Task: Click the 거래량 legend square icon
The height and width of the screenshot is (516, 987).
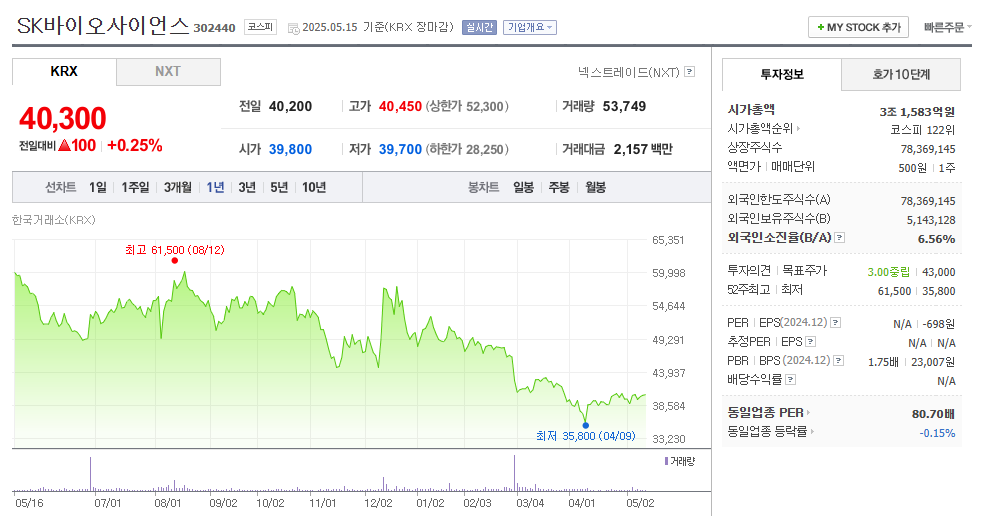Action: click(x=666, y=461)
